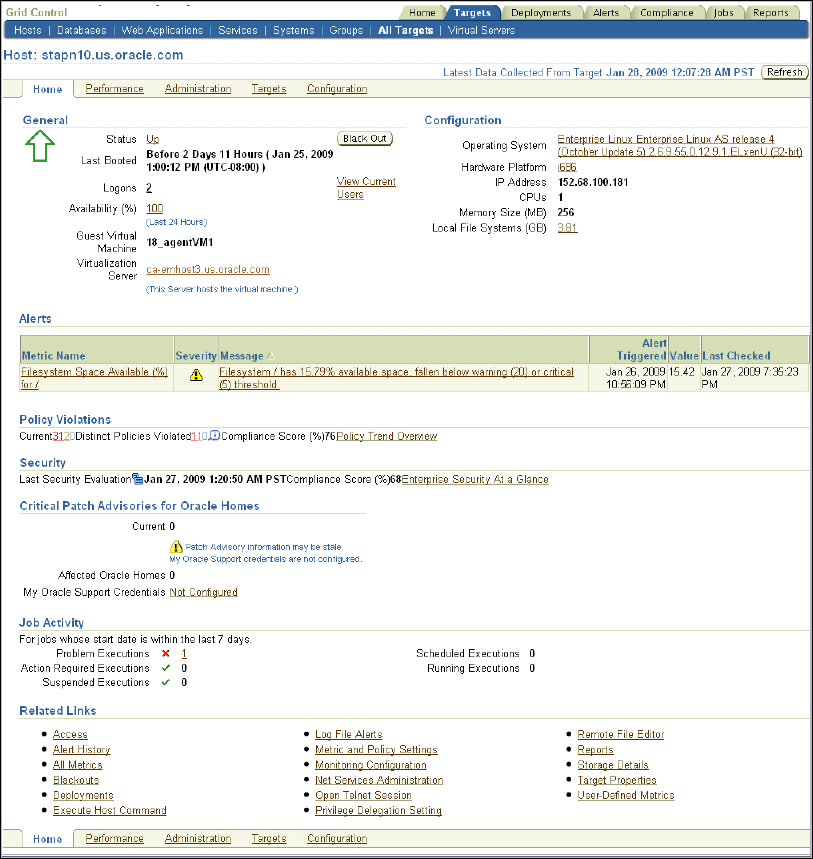Image resolution: width=813 pixels, height=859 pixels.
Task: Open Policy Trend Overview link
Action: coord(386,436)
